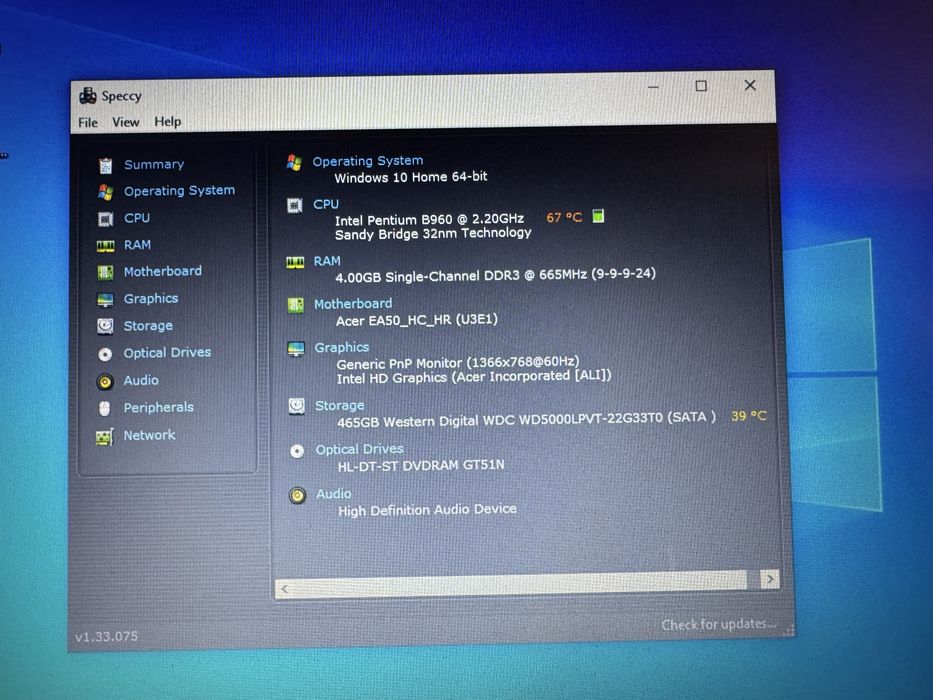Viewport: 933px width, 700px height.
Task: Click the Peripherals mouse icon in sidebar
Action: (x=105, y=408)
